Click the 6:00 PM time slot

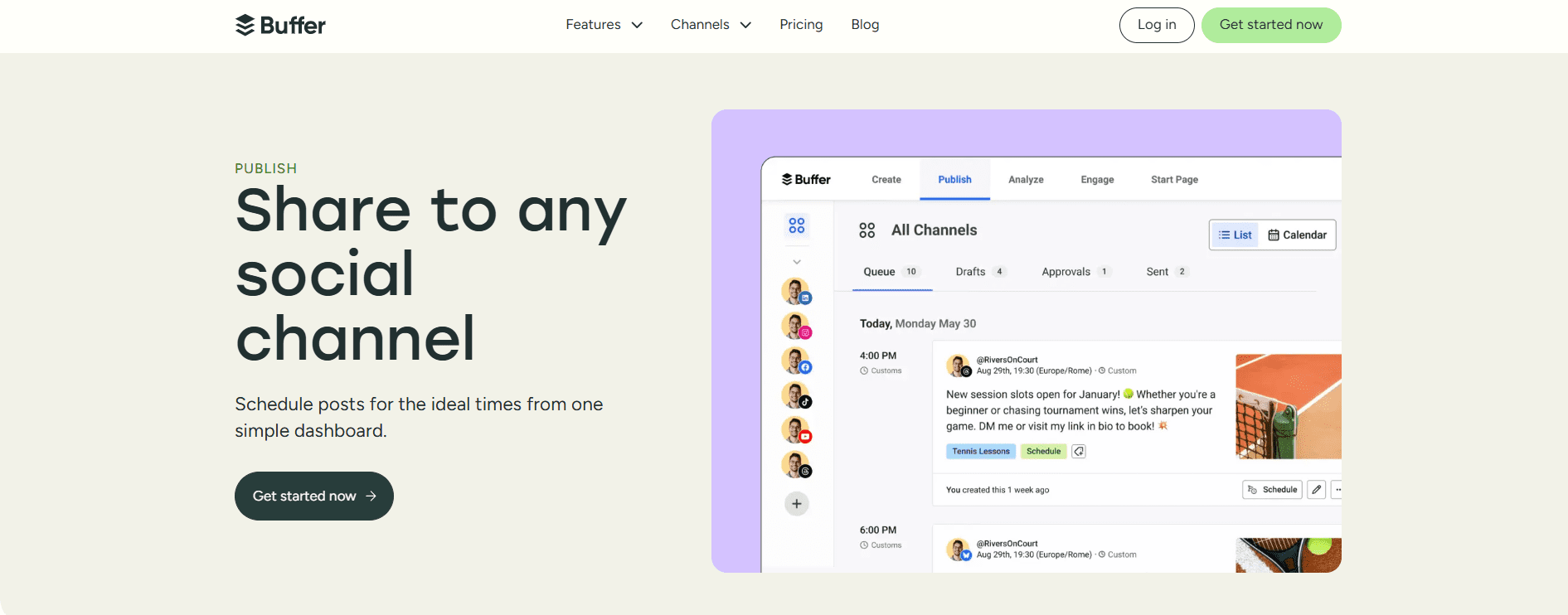tap(878, 530)
